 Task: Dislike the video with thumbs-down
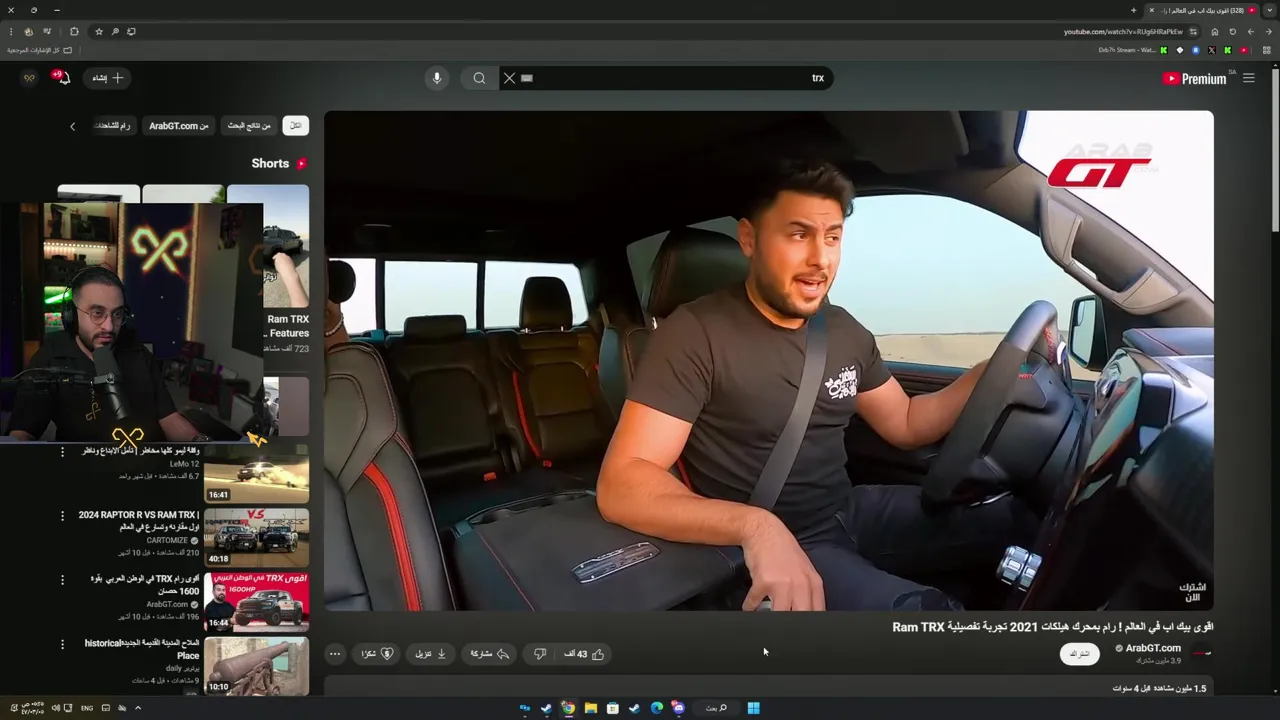540,654
